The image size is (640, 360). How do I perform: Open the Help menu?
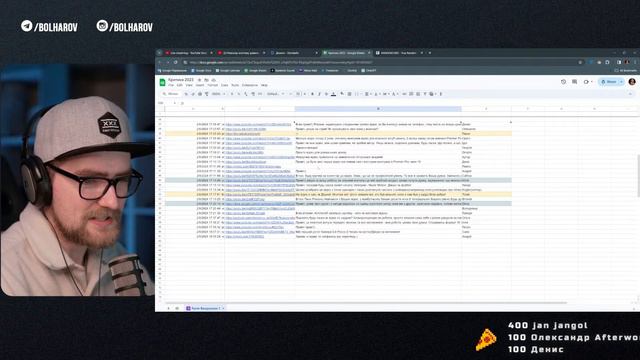[x=264, y=85]
